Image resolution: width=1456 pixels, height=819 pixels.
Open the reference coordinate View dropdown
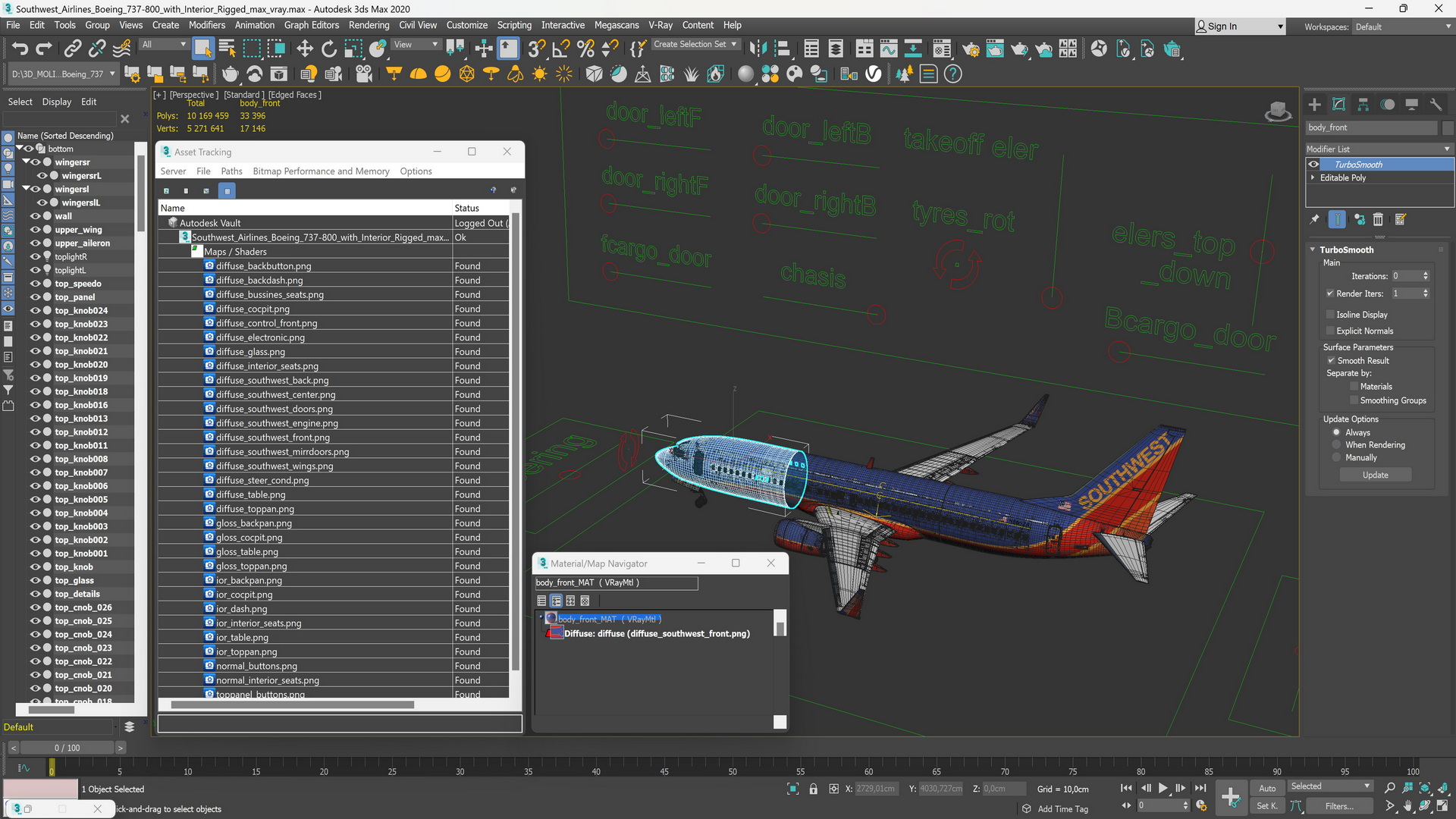pos(416,44)
